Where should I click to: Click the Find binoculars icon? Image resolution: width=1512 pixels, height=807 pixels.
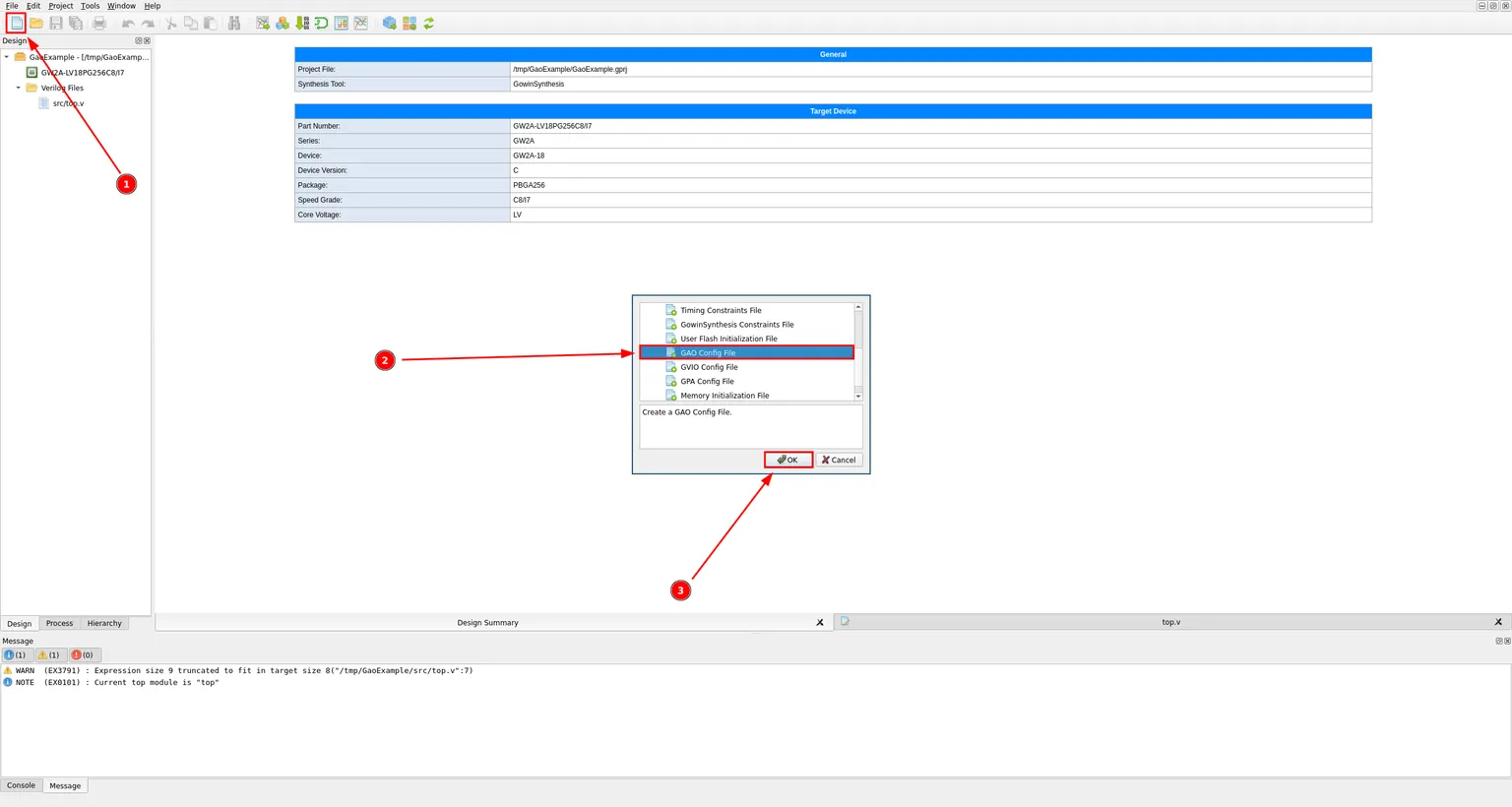(234, 23)
